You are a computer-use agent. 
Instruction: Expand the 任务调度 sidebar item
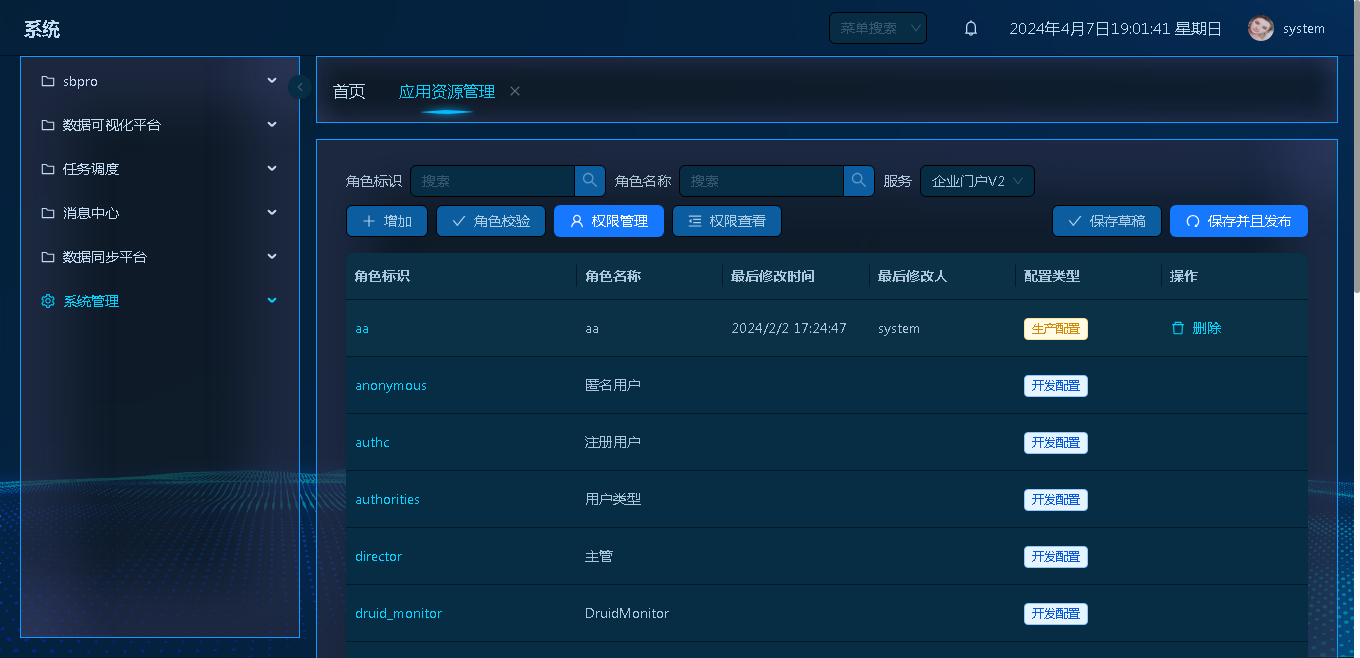click(x=159, y=169)
